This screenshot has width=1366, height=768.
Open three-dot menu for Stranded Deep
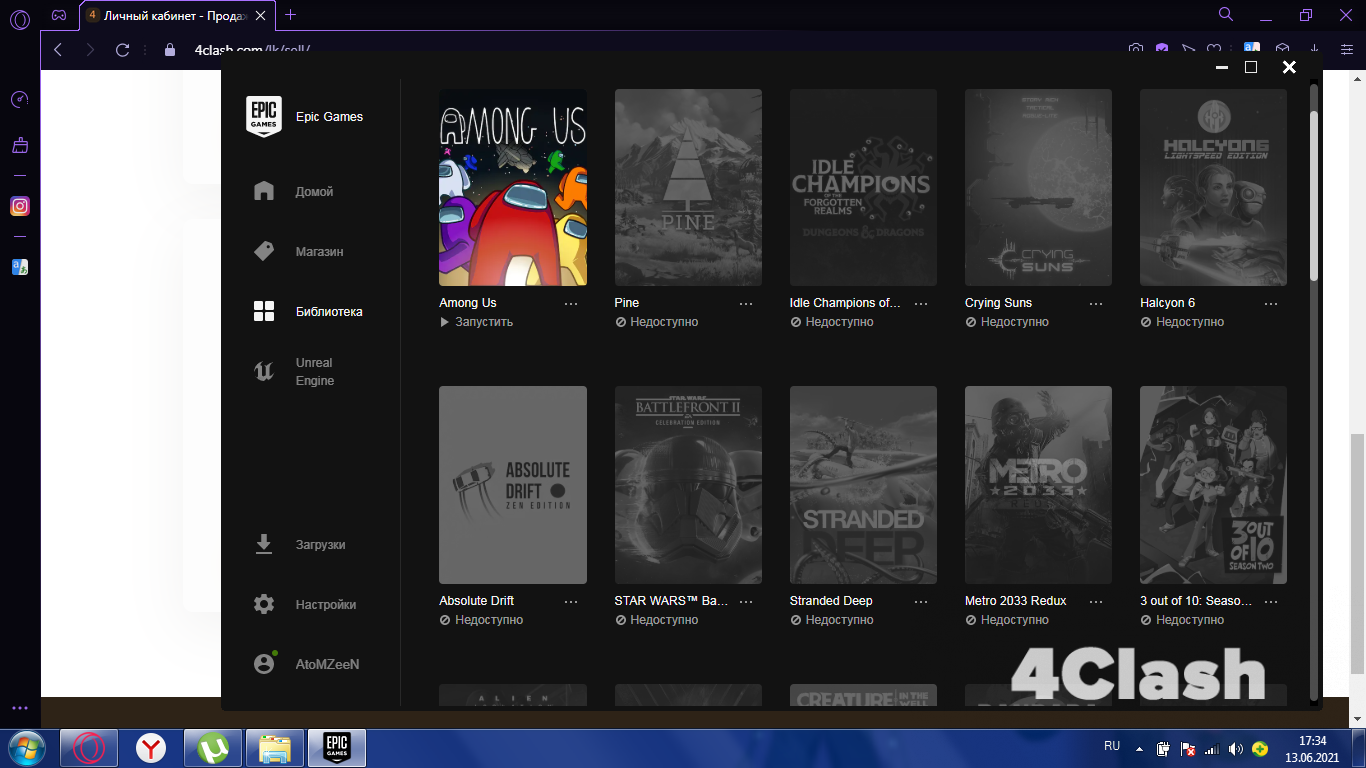921,601
